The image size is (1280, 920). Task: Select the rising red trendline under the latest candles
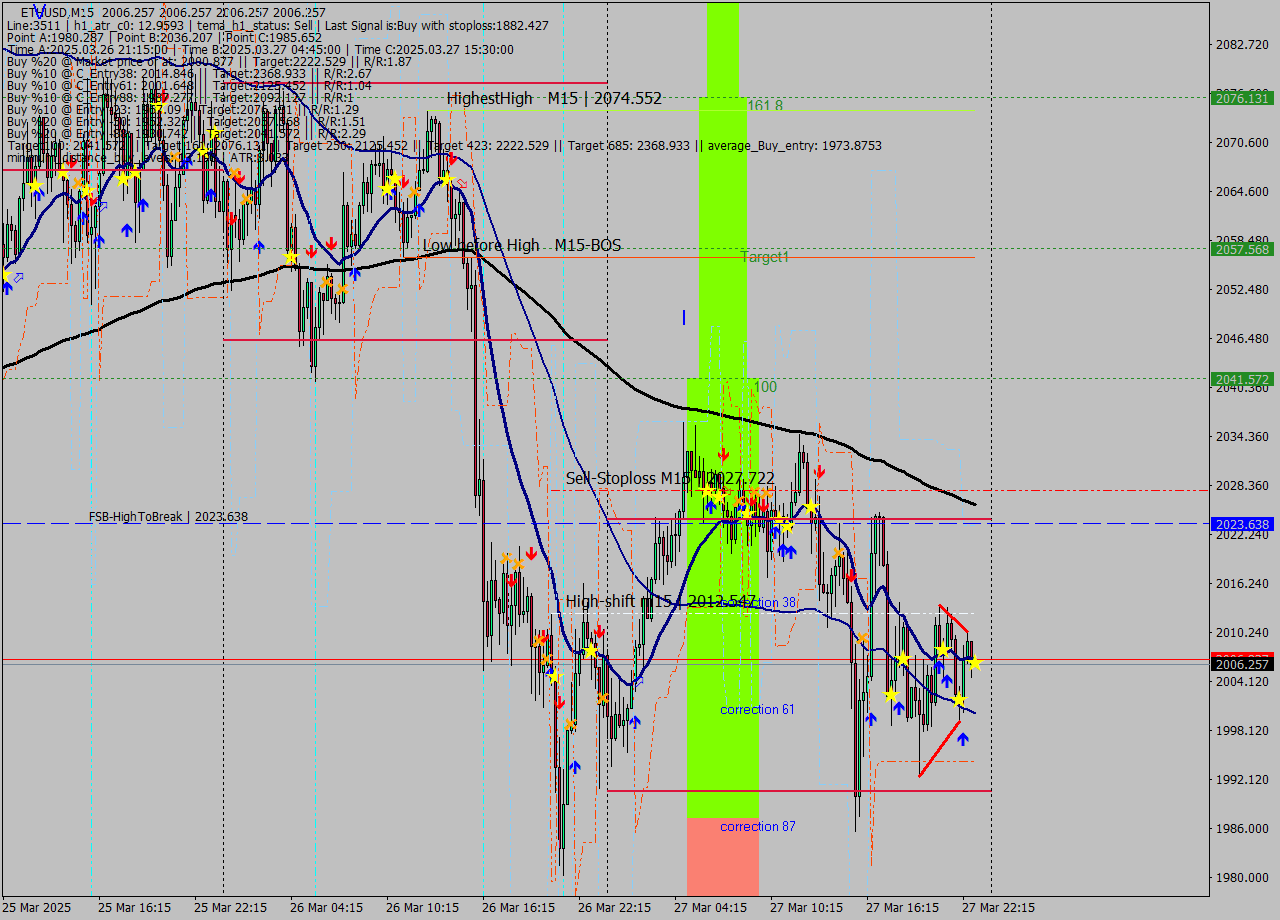[939, 749]
